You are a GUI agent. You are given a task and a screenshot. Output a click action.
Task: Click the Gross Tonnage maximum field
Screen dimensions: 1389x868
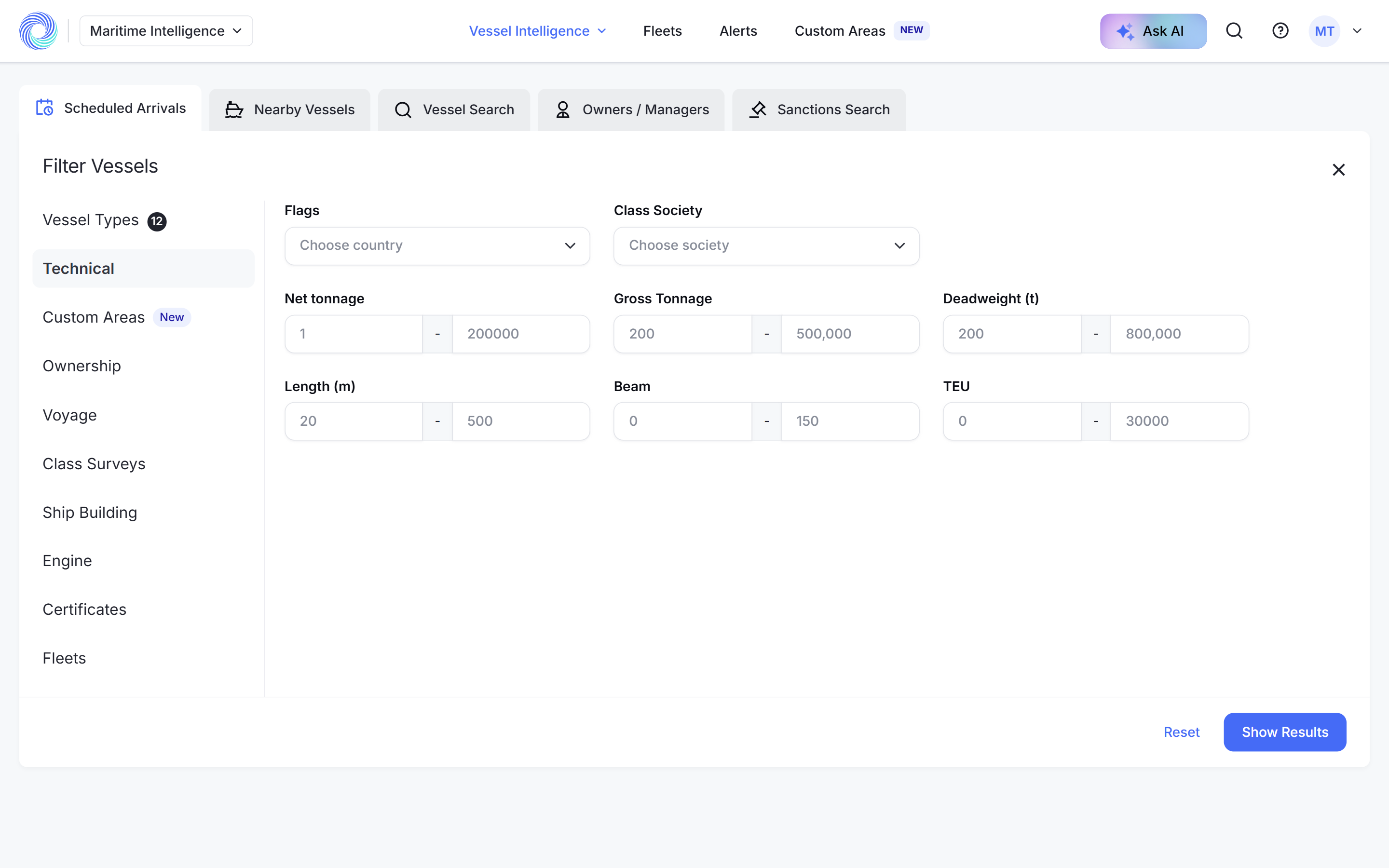click(850, 334)
